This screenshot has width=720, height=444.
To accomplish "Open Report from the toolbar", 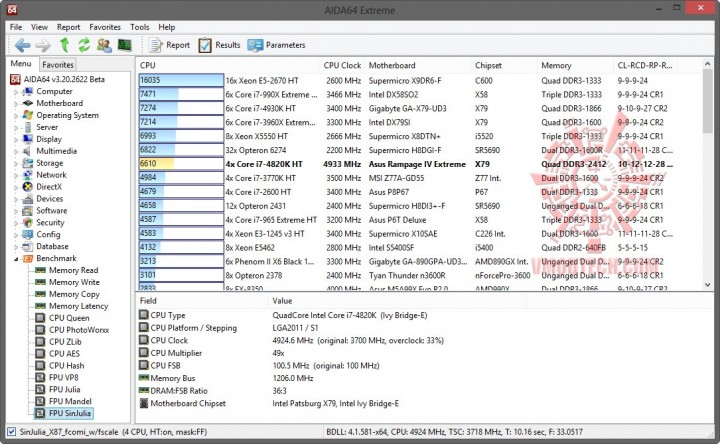I will [x=169, y=45].
